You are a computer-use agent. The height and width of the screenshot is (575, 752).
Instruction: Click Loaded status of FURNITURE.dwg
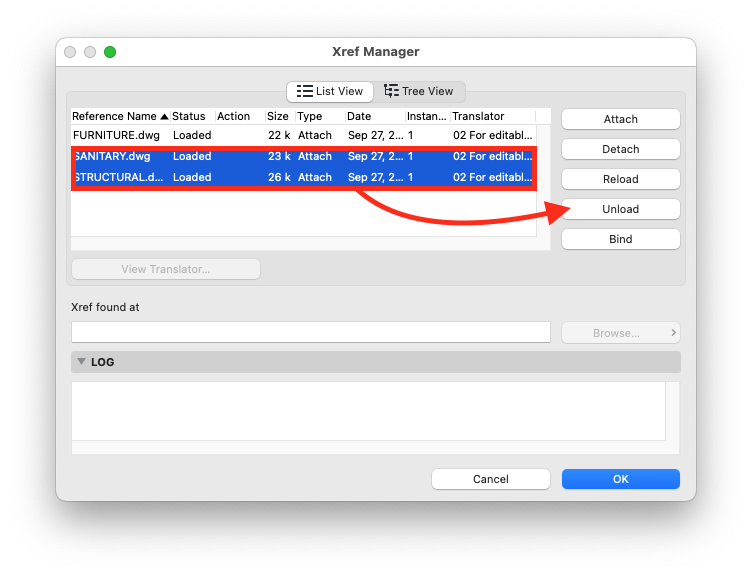(x=192, y=135)
